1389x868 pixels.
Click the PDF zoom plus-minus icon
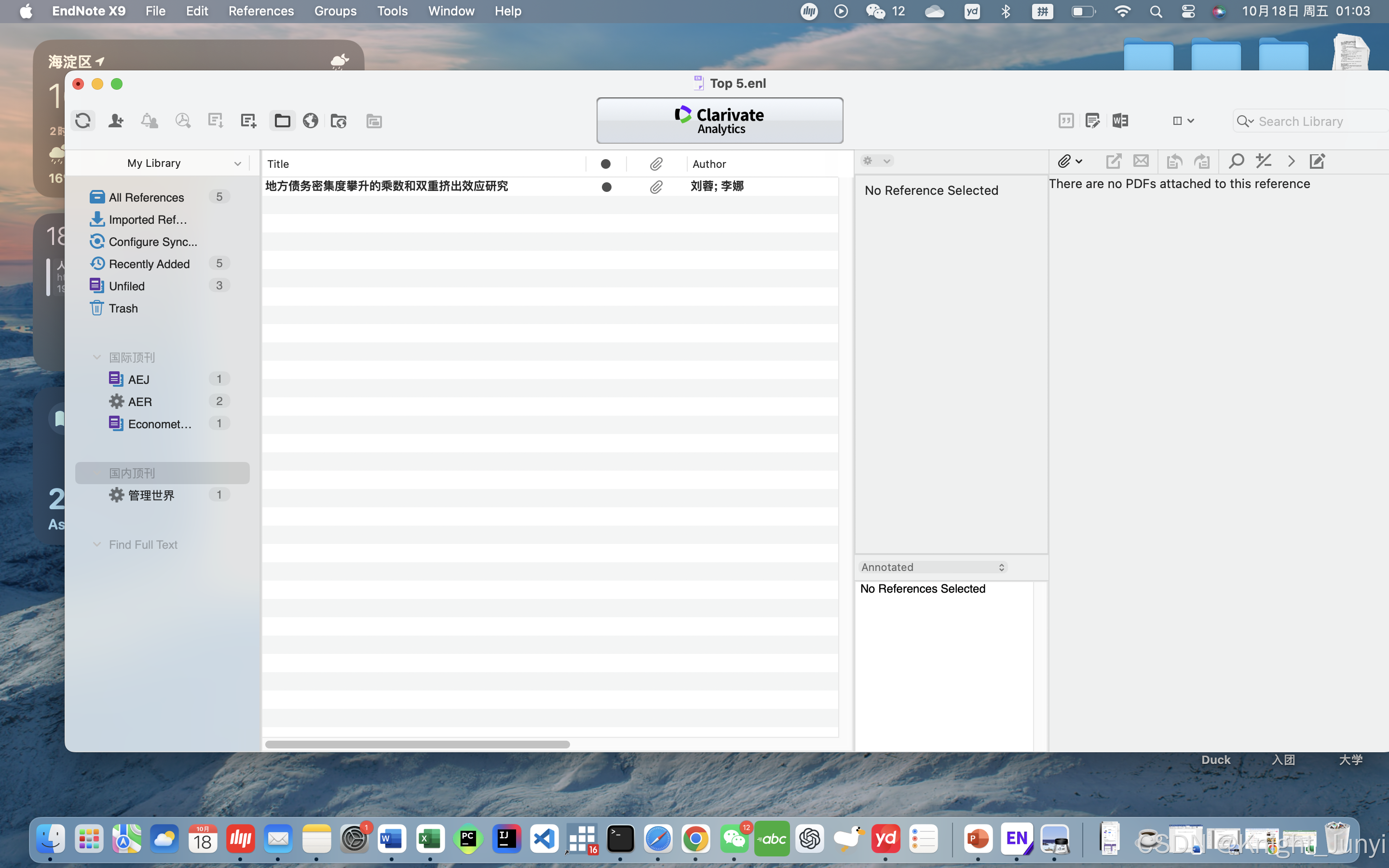click(1263, 162)
